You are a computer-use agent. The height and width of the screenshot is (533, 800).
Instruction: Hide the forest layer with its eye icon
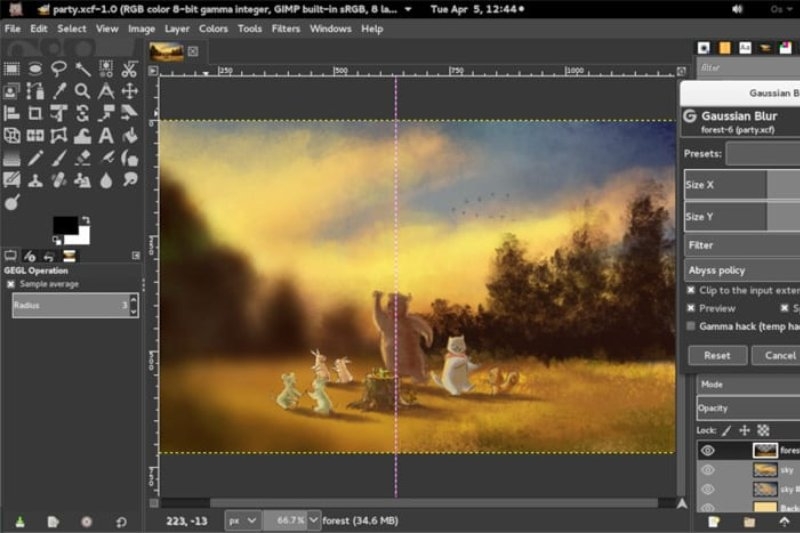click(707, 450)
